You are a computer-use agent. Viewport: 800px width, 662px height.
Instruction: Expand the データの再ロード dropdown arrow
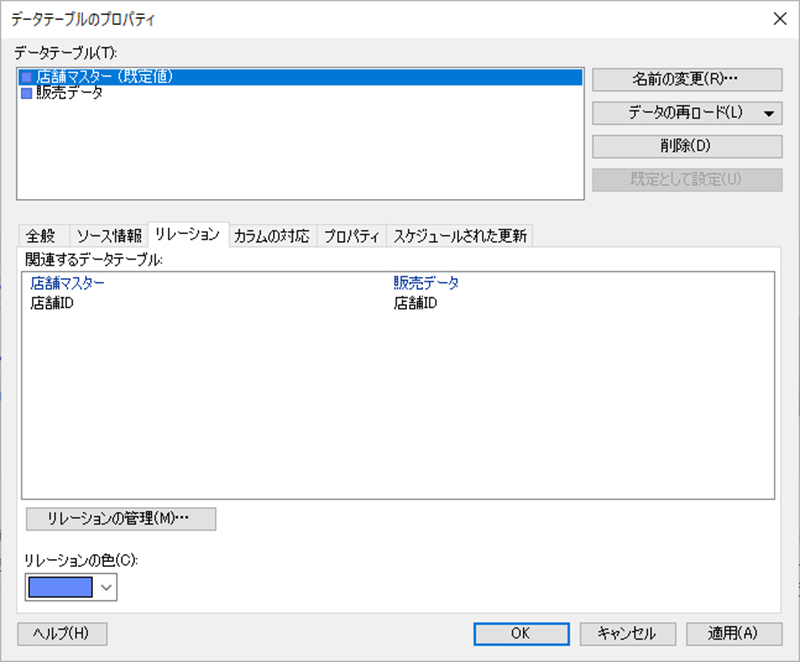coord(769,113)
